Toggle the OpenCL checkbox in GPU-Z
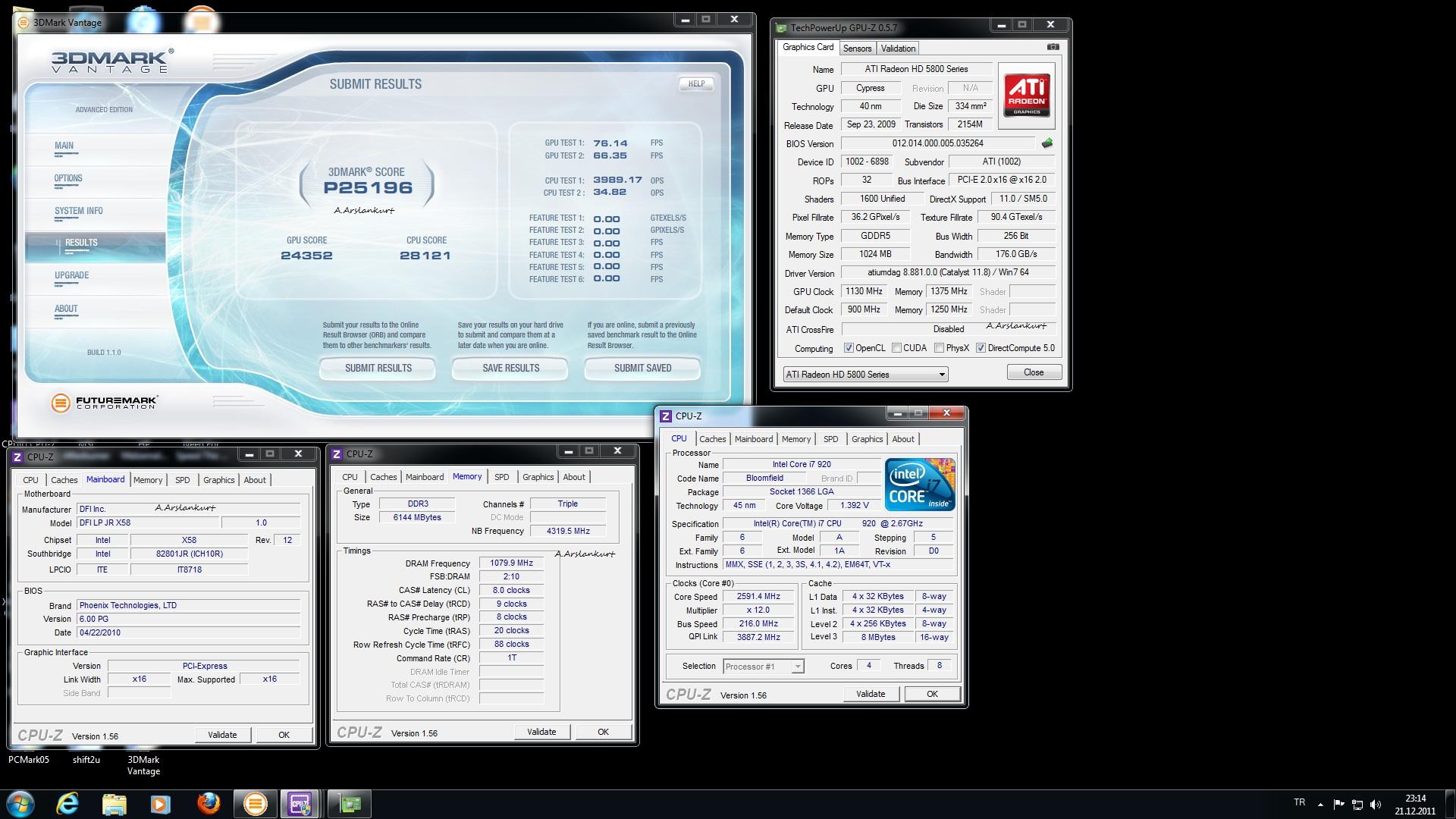Image resolution: width=1456 pixels, height=819 pixels. [849, 348]
